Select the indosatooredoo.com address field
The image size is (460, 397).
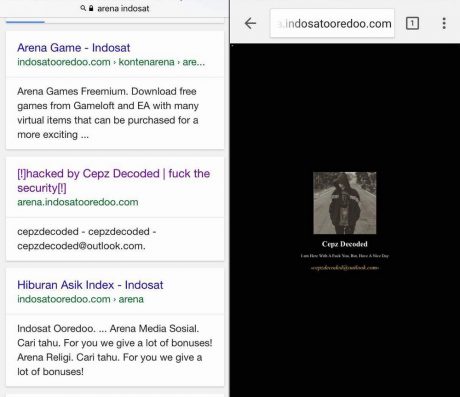pyautogui.click(x=332, y=23)
